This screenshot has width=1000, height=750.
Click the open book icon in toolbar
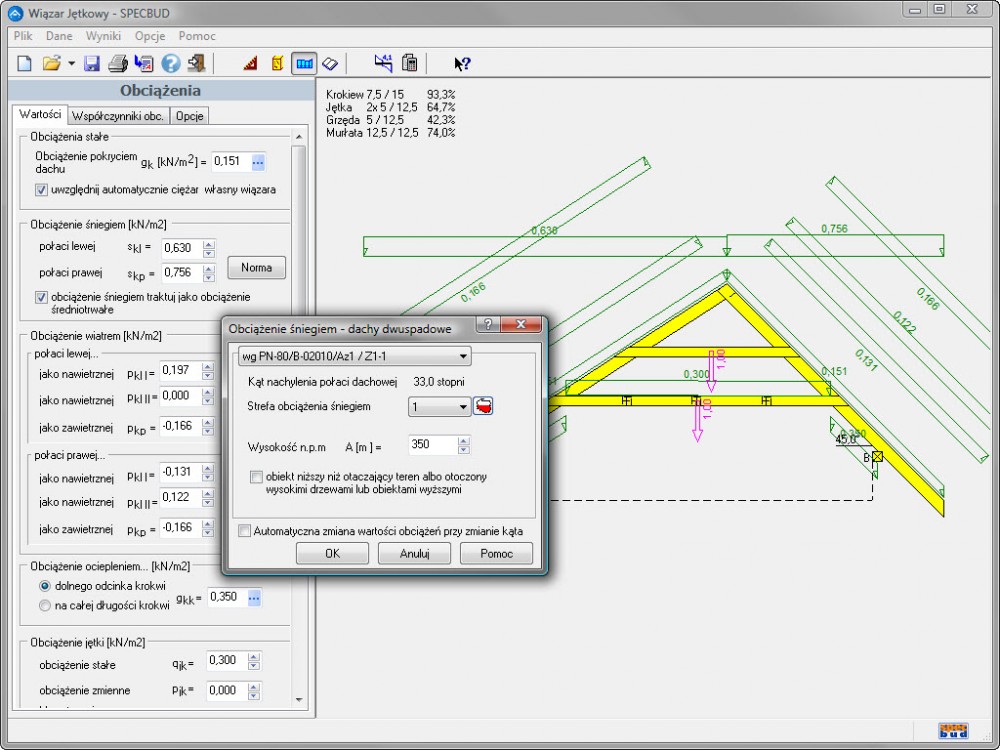coord(330,64)
